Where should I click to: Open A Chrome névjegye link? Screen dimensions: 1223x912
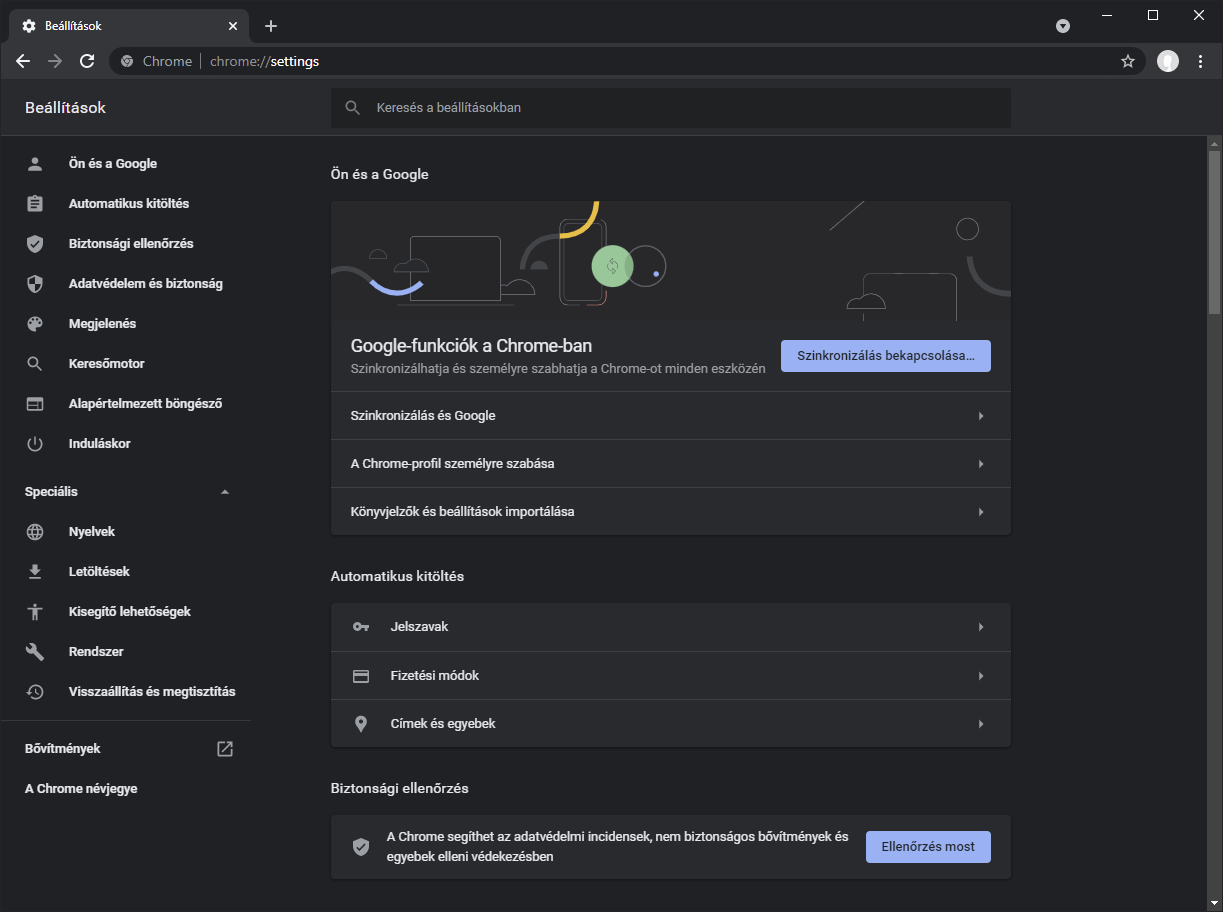coord(81,789)
